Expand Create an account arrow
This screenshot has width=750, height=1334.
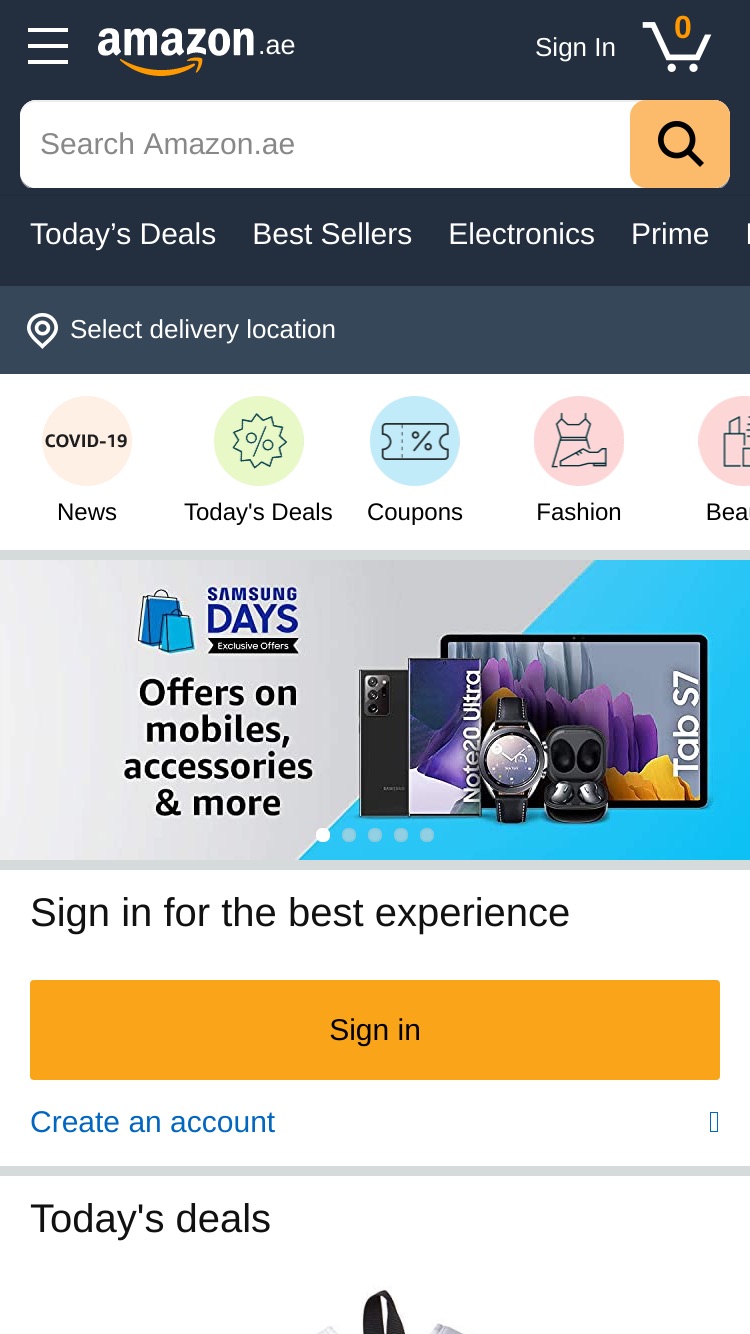tap(714, 1122)
